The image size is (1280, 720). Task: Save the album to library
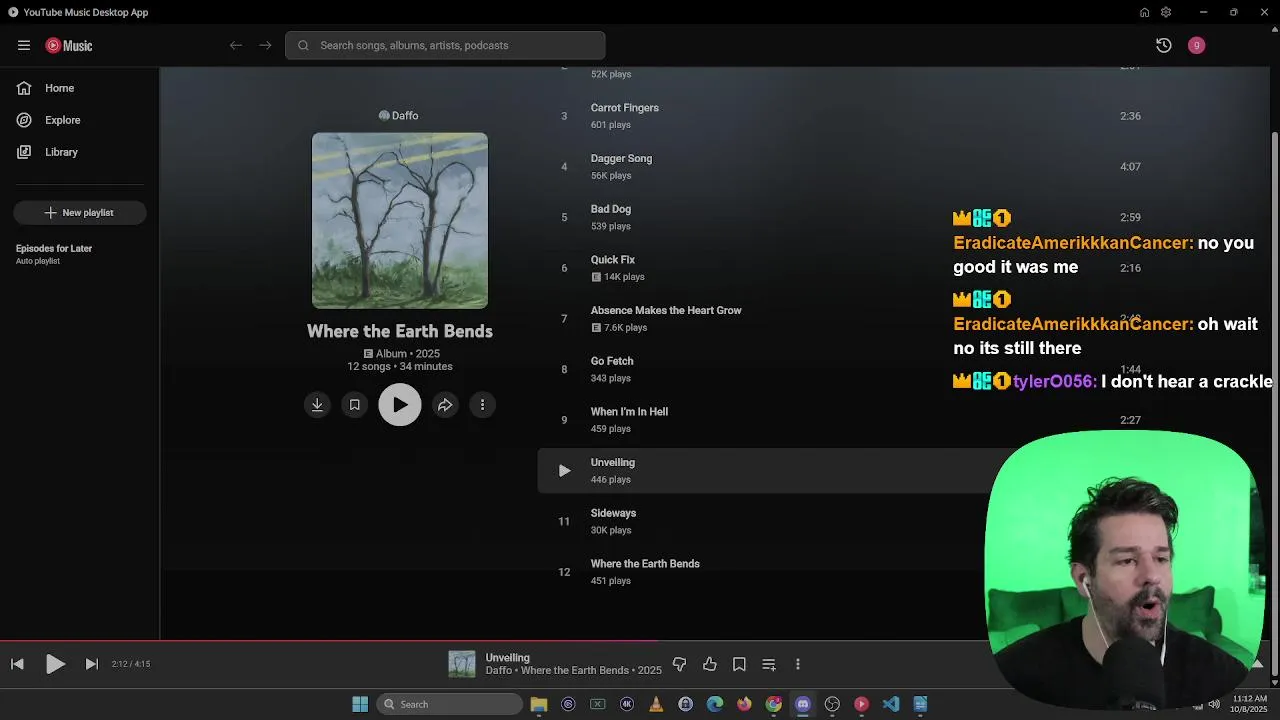[x=354, y=405]
